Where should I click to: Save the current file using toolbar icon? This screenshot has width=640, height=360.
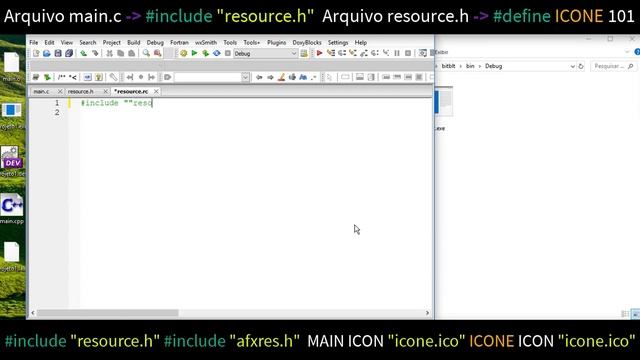coord(58,53)
